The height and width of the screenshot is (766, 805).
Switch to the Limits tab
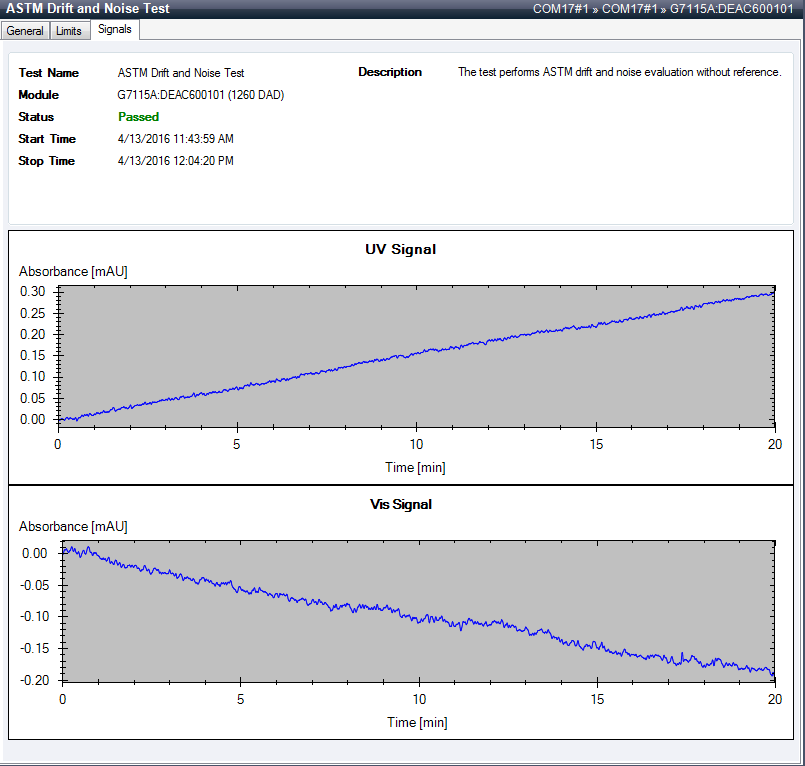(68, 30)
